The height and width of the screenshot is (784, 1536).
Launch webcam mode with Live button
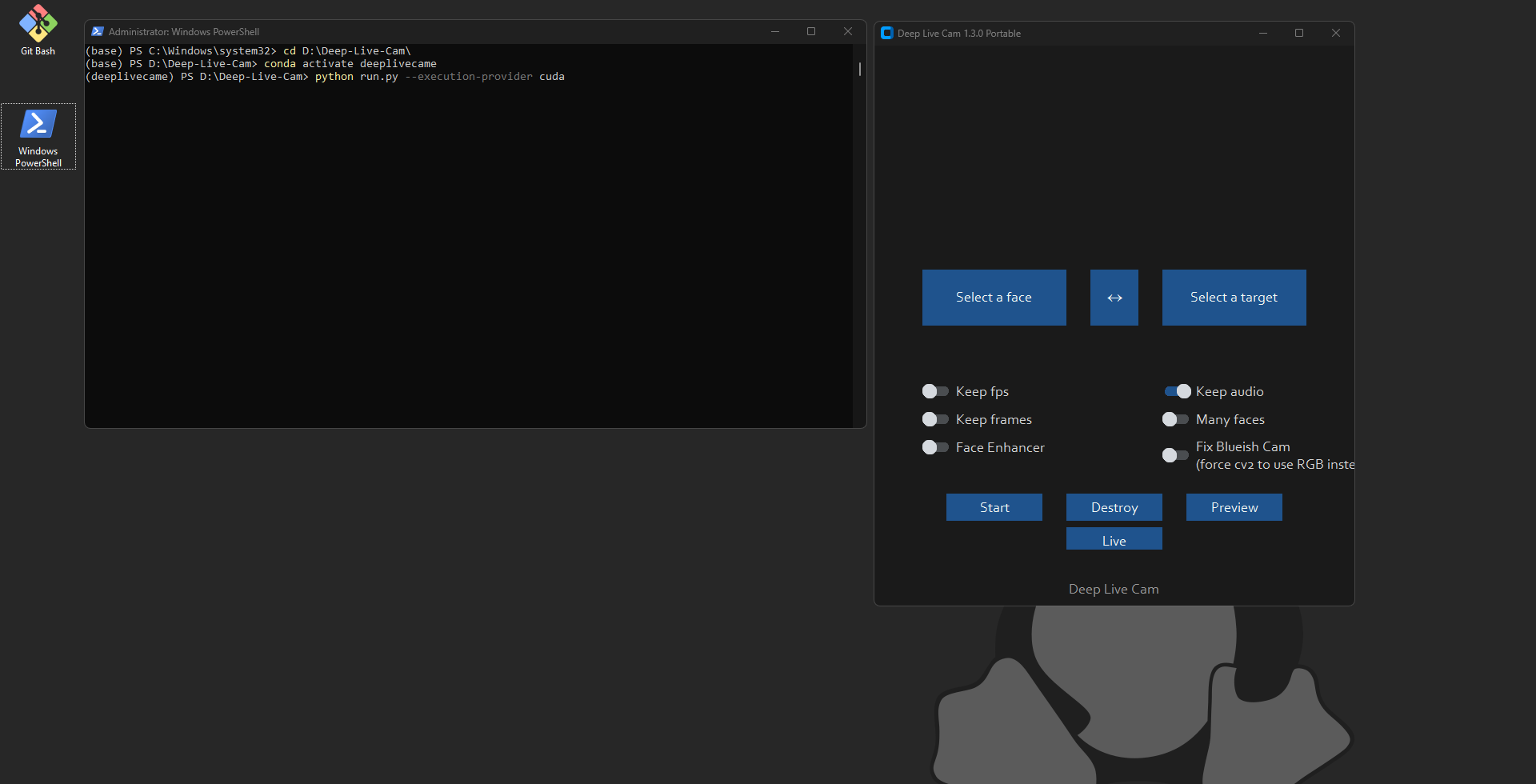click(1114, 539)
